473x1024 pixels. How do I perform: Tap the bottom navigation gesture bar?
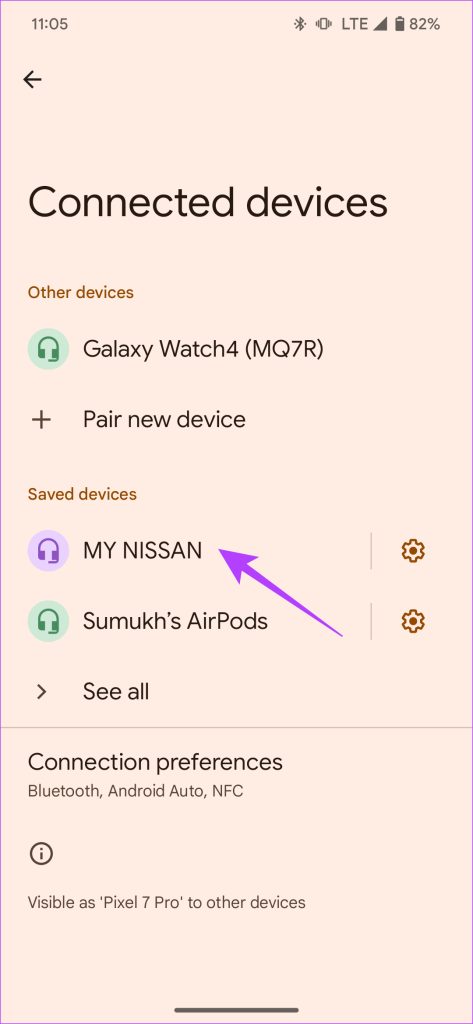[x=236, y=1010]
